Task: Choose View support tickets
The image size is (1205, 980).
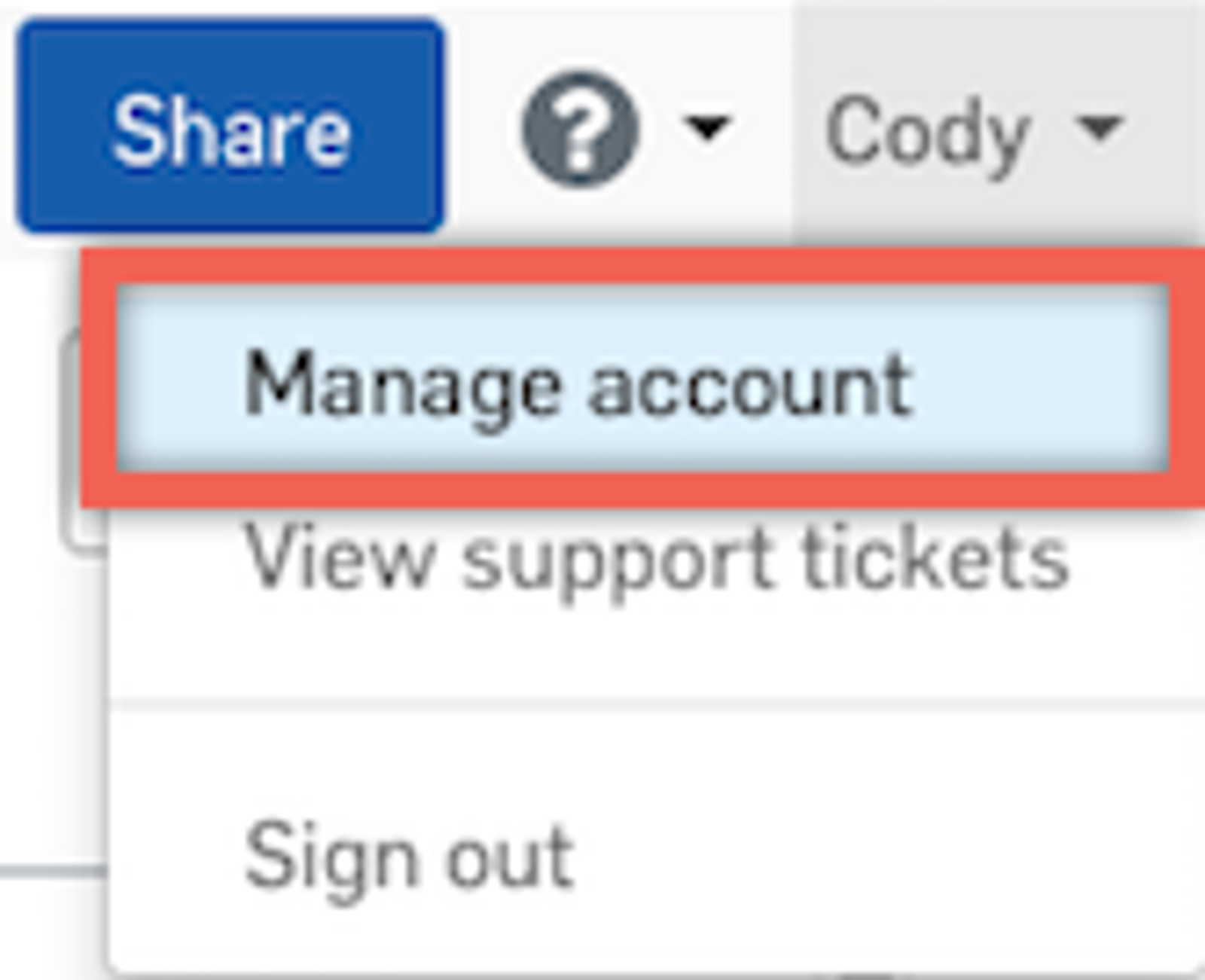Action: [655, 560]
